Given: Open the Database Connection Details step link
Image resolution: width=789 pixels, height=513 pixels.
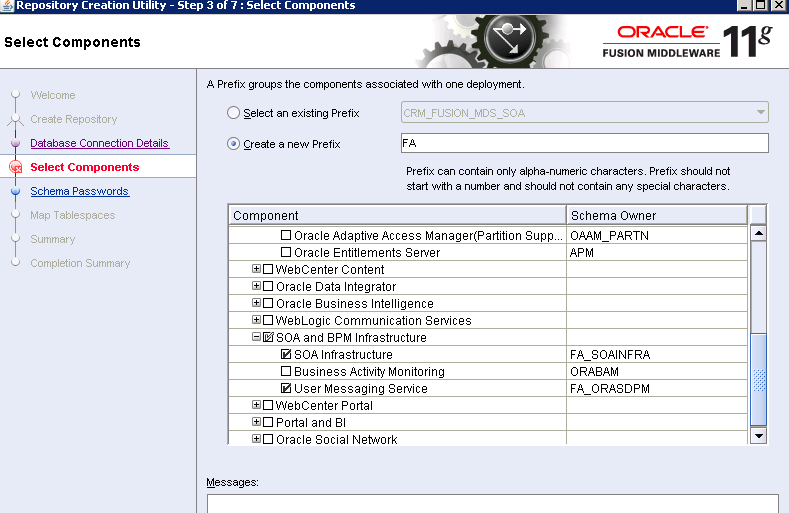Looking at the screenshot, I should click(99, 144).
